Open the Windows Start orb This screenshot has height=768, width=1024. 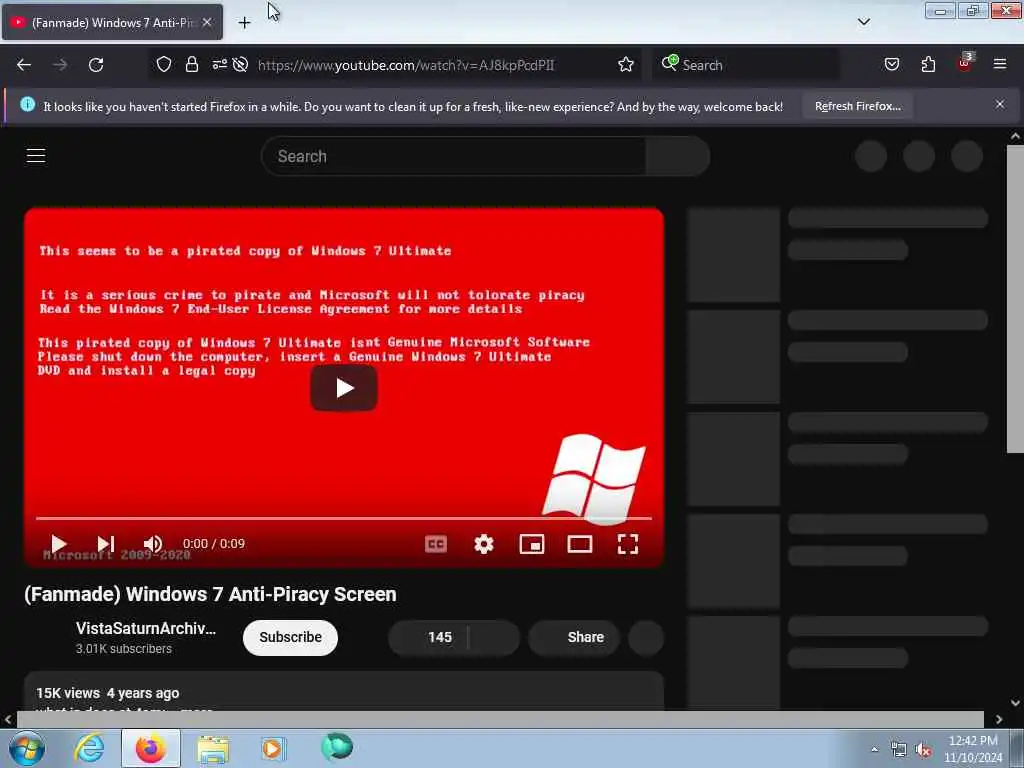pyautogui.click(x=27, y=748)
